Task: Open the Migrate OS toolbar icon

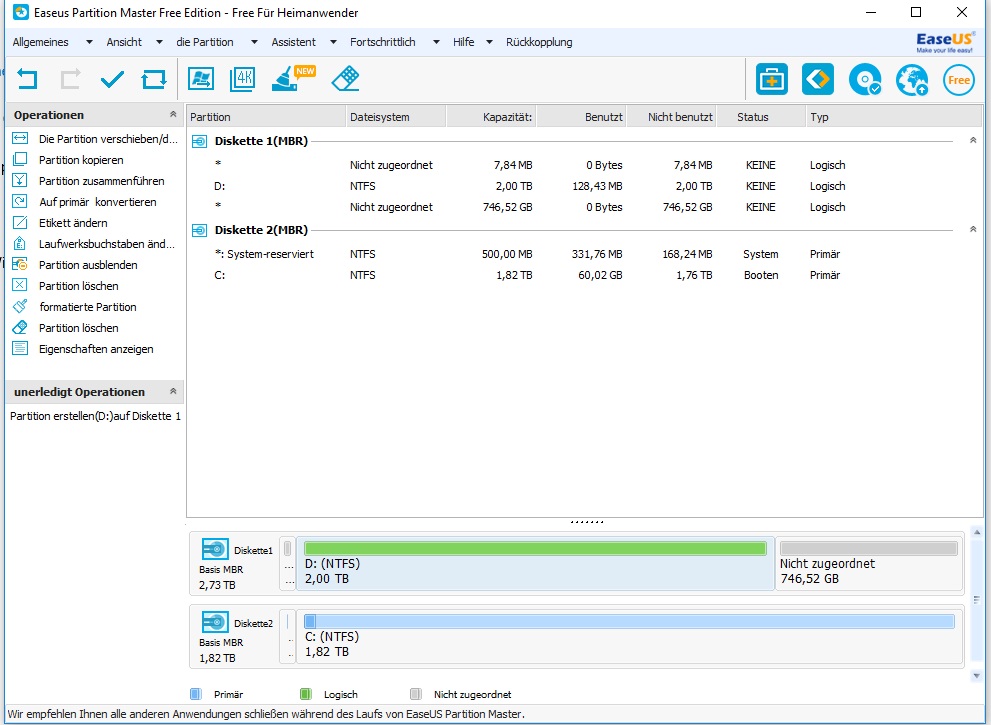Action: (201, 79)
